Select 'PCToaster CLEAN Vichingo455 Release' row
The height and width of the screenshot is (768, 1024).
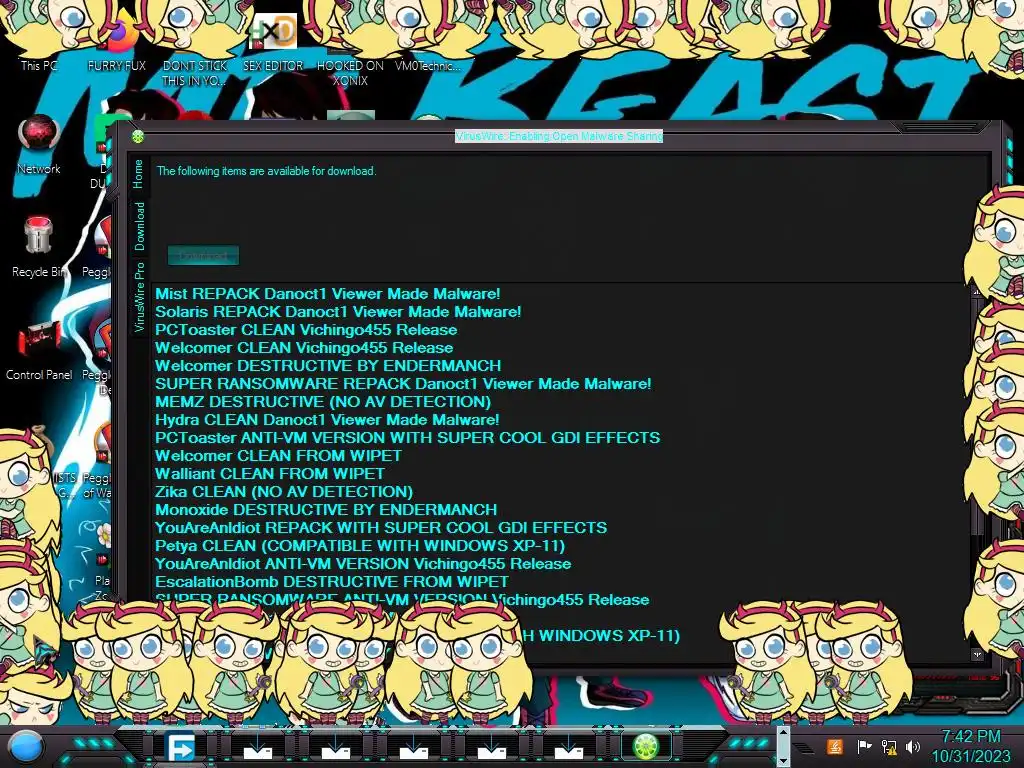(306, 330)
